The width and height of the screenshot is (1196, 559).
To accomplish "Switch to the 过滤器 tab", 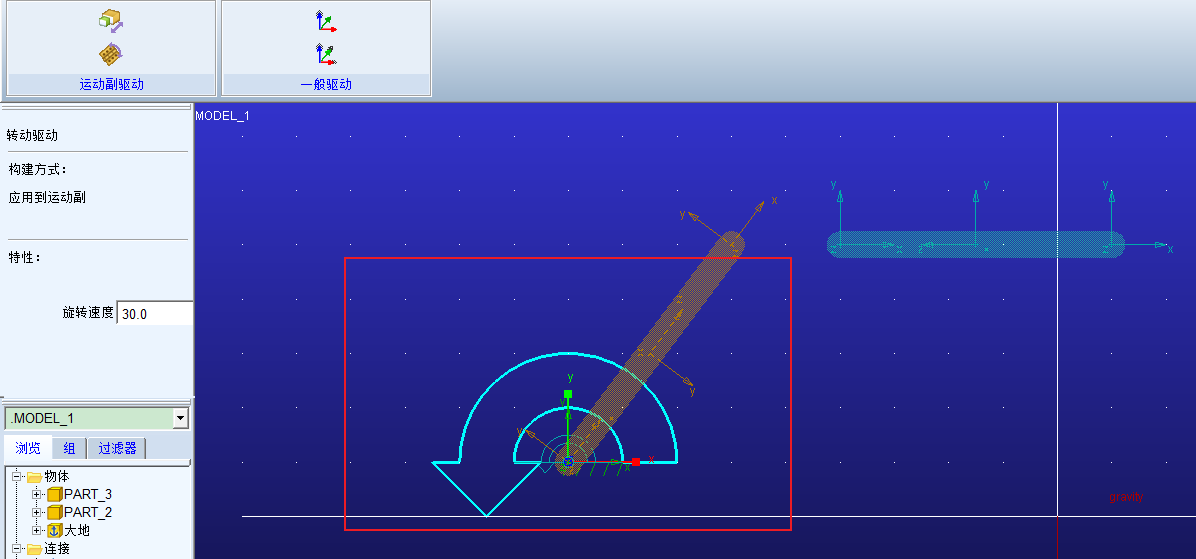I will pyautogui.click(x=117, y=448).
